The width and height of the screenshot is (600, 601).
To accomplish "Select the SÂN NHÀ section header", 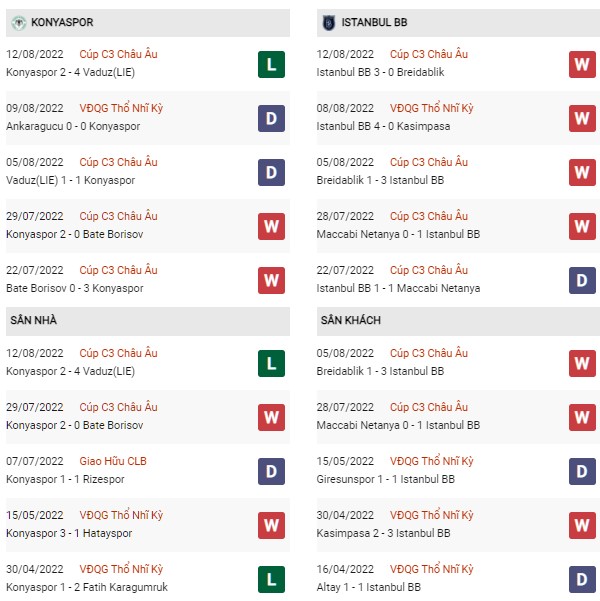I will (x=148, y=320).
